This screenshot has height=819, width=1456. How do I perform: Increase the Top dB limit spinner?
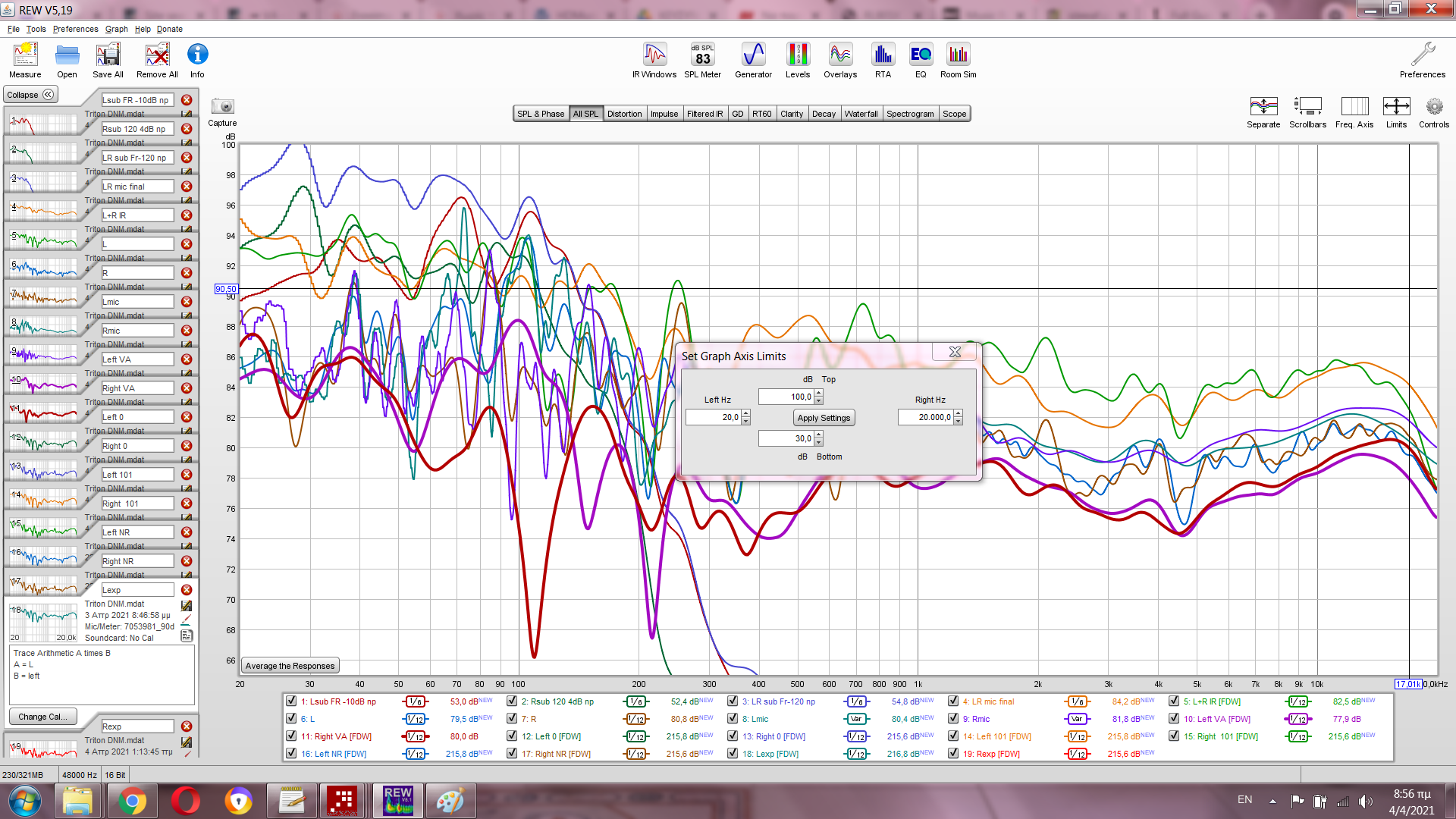(x=818, y=393)
